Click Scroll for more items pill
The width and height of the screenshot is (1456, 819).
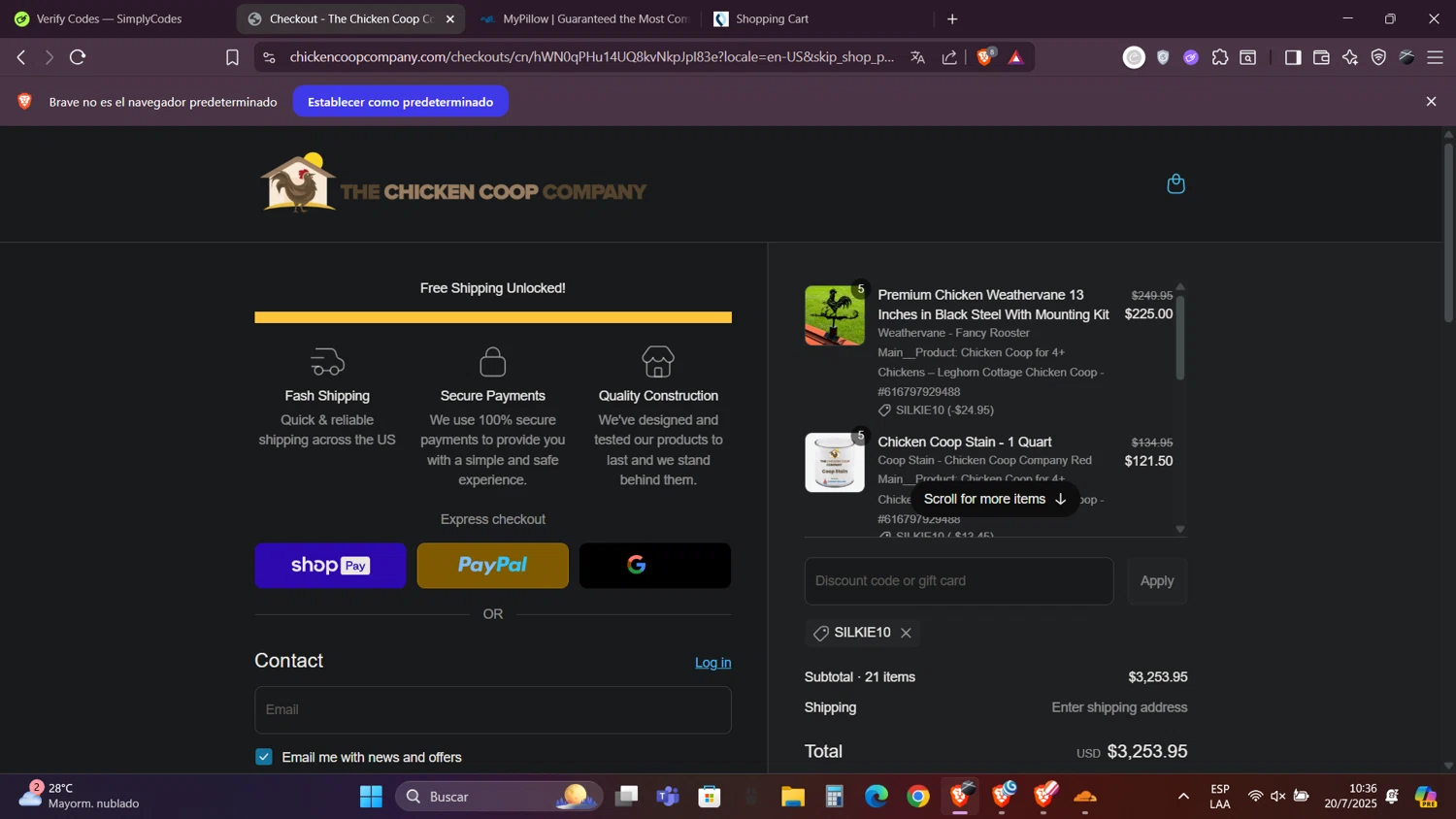tap(995, 499)
